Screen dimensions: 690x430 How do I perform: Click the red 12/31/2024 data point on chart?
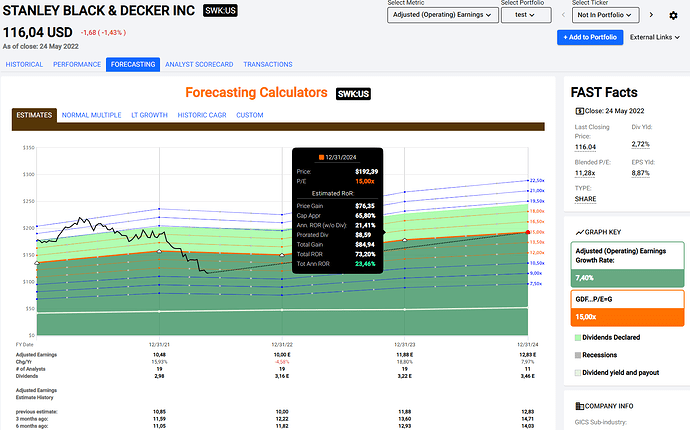pyautogui.click(x=526, y=233)
